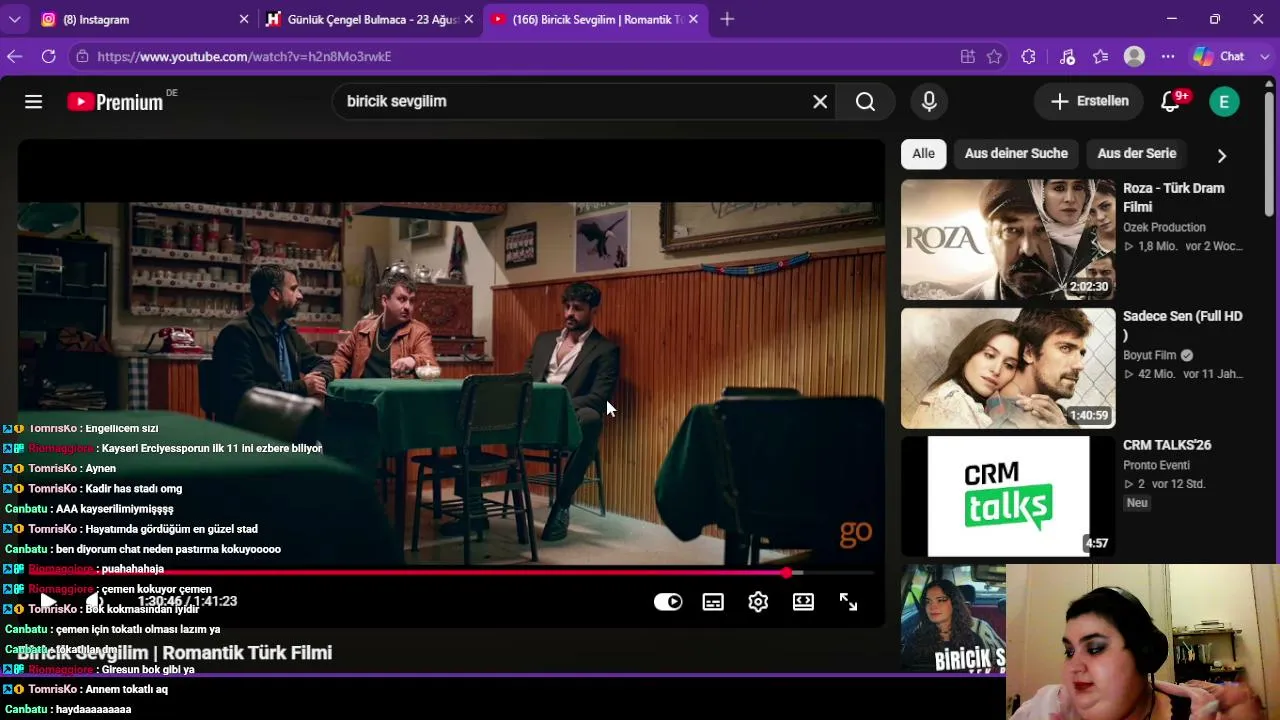Image resolution: width=1280 pixels, height=720 pixels.
Task: Turn on subtitles in the player
Action: pyautogui.click(x=713, y=602)
